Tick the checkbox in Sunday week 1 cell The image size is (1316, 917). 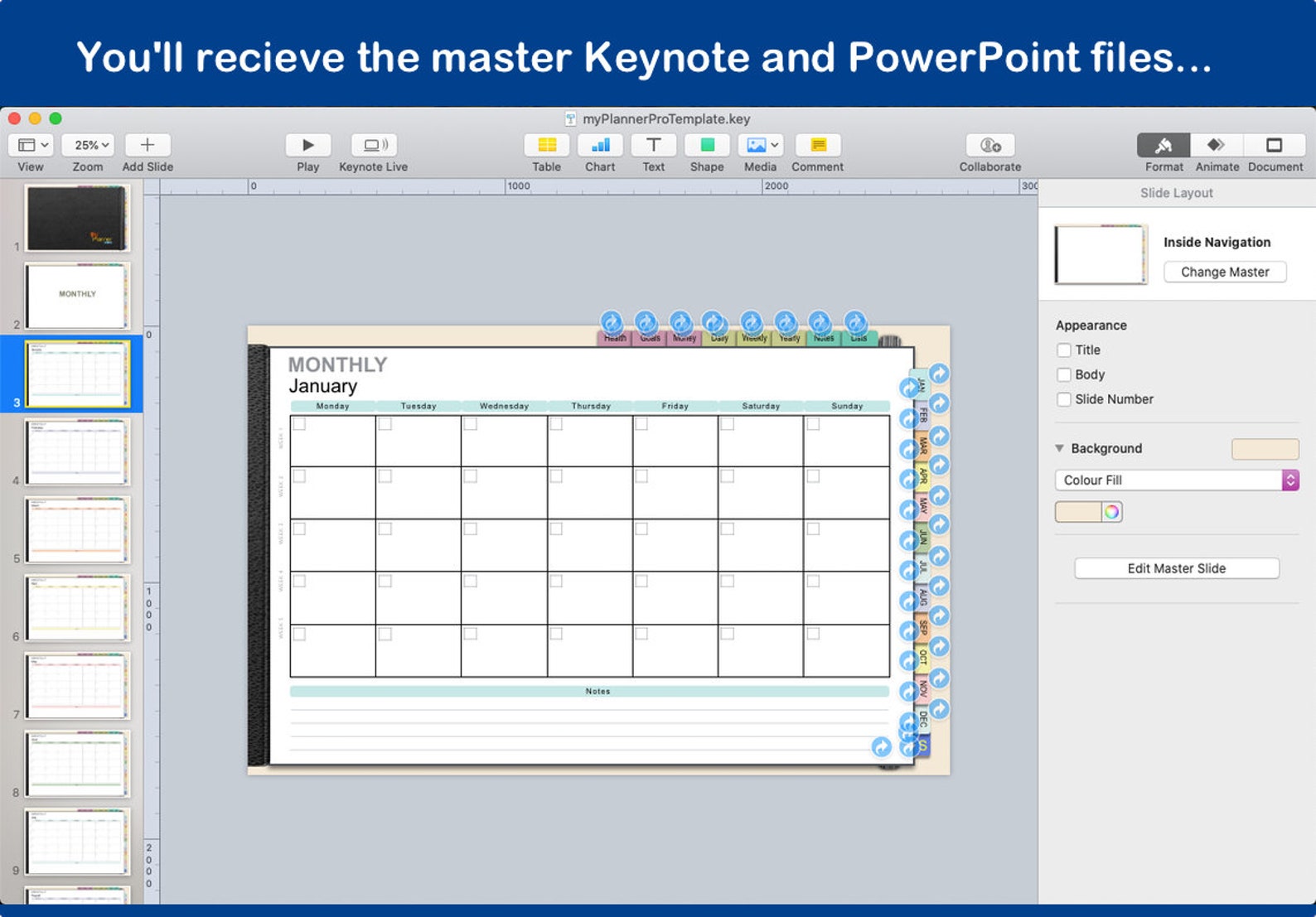(x=813, y=424)
